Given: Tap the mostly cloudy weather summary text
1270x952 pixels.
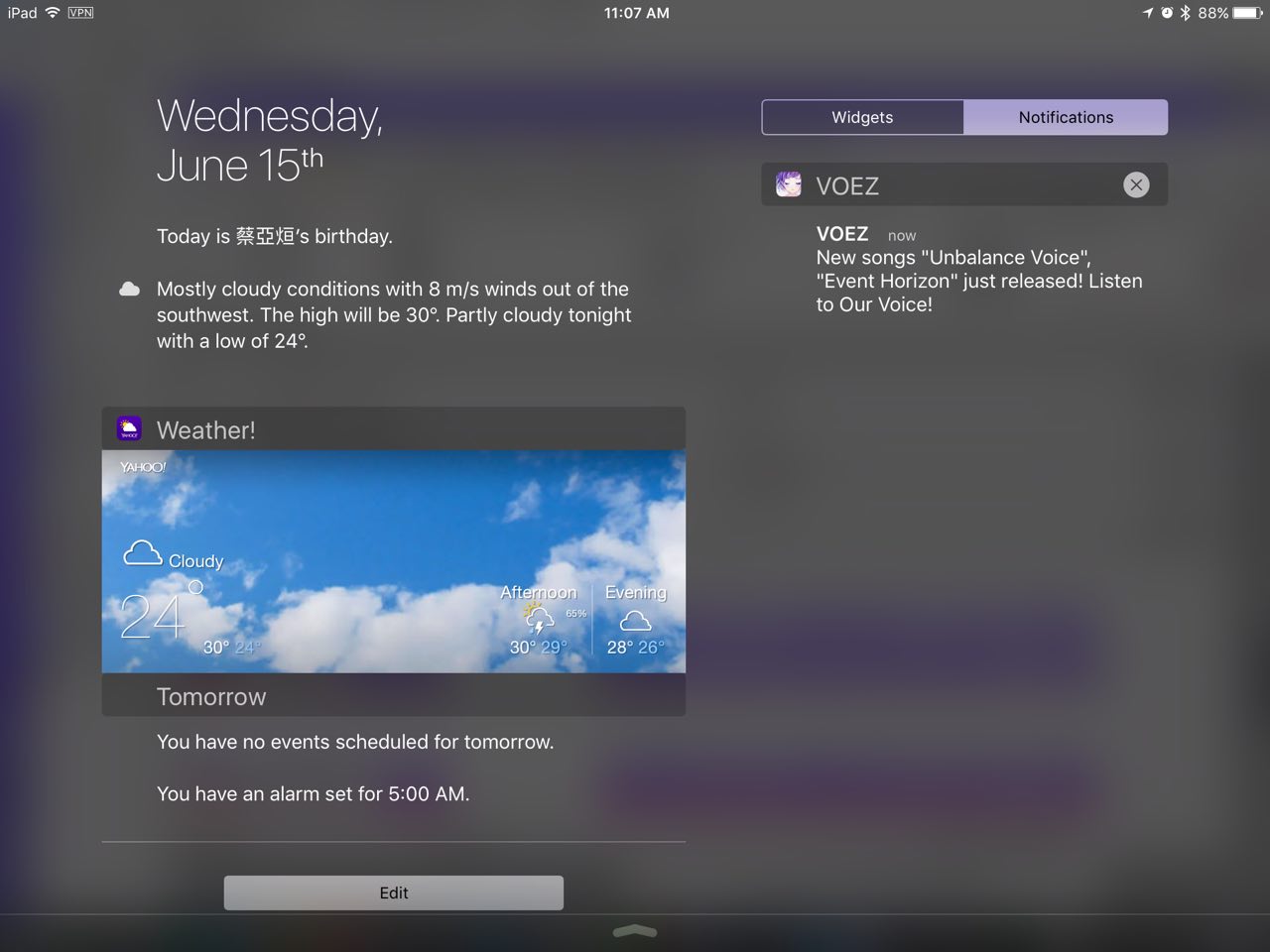Looking at the screenshot, I should (x=394, y=314).
